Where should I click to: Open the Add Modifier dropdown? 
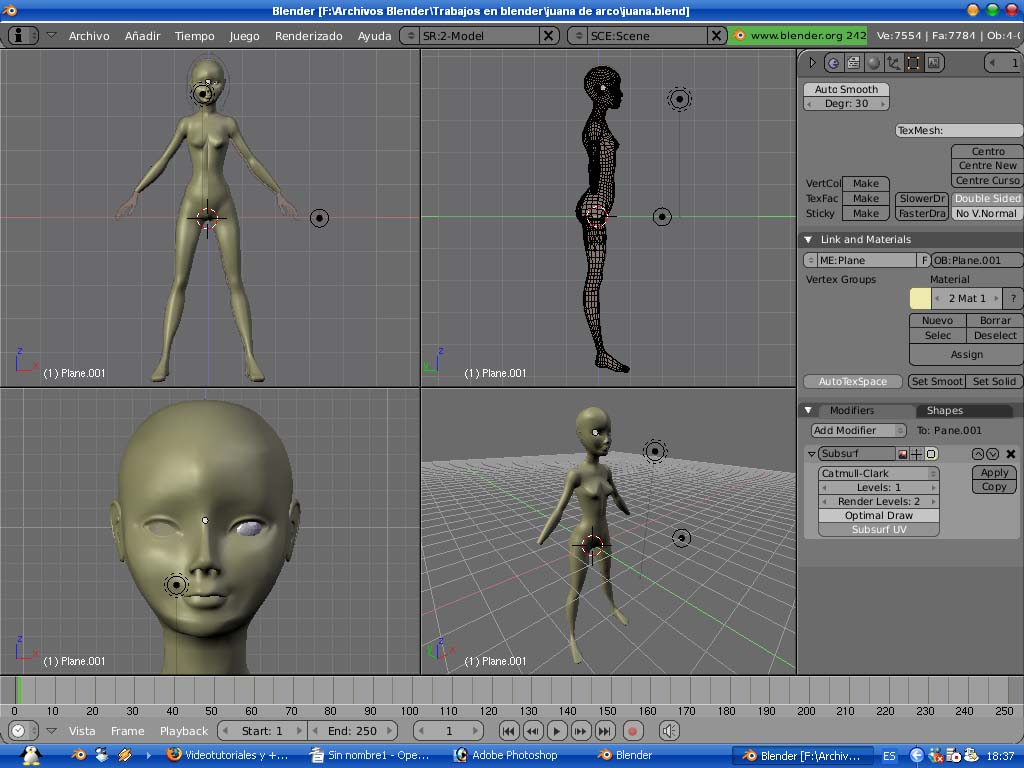(x=858, y=431)
